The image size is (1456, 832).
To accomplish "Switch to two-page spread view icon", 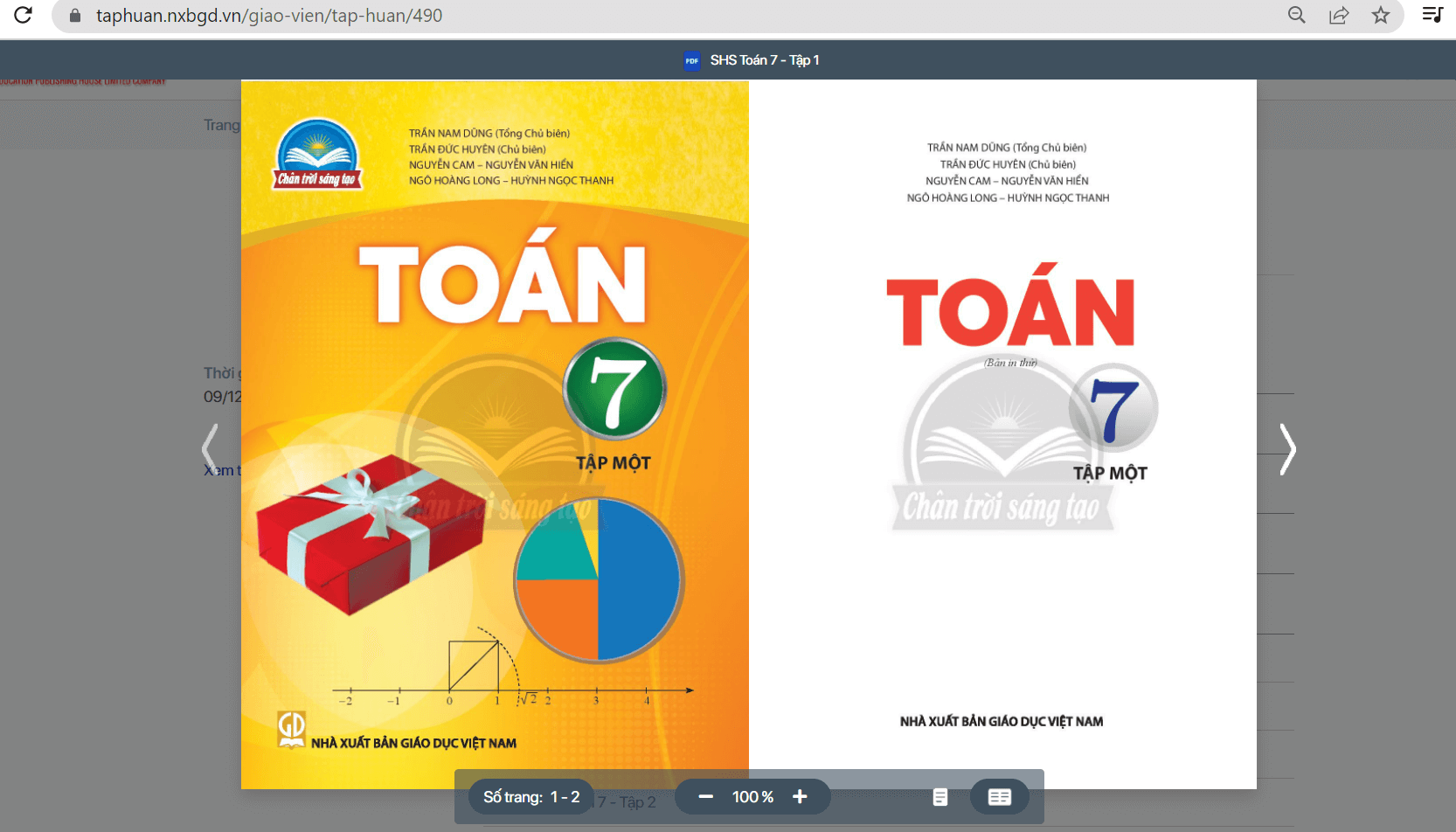I will [x=1000, y=797].
